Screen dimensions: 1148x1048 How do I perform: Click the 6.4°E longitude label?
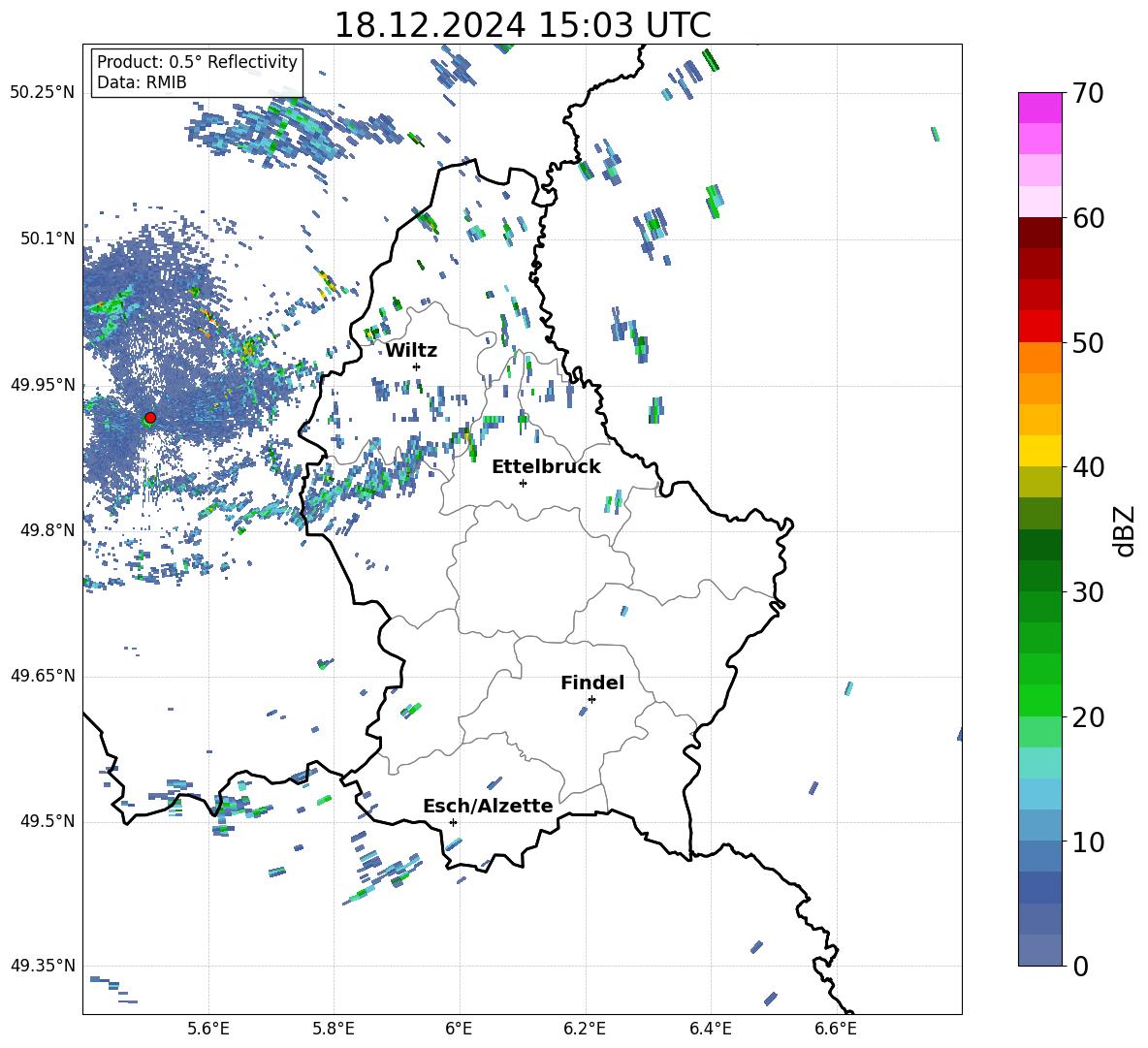pyautogui.click(x=710, y=1029)
